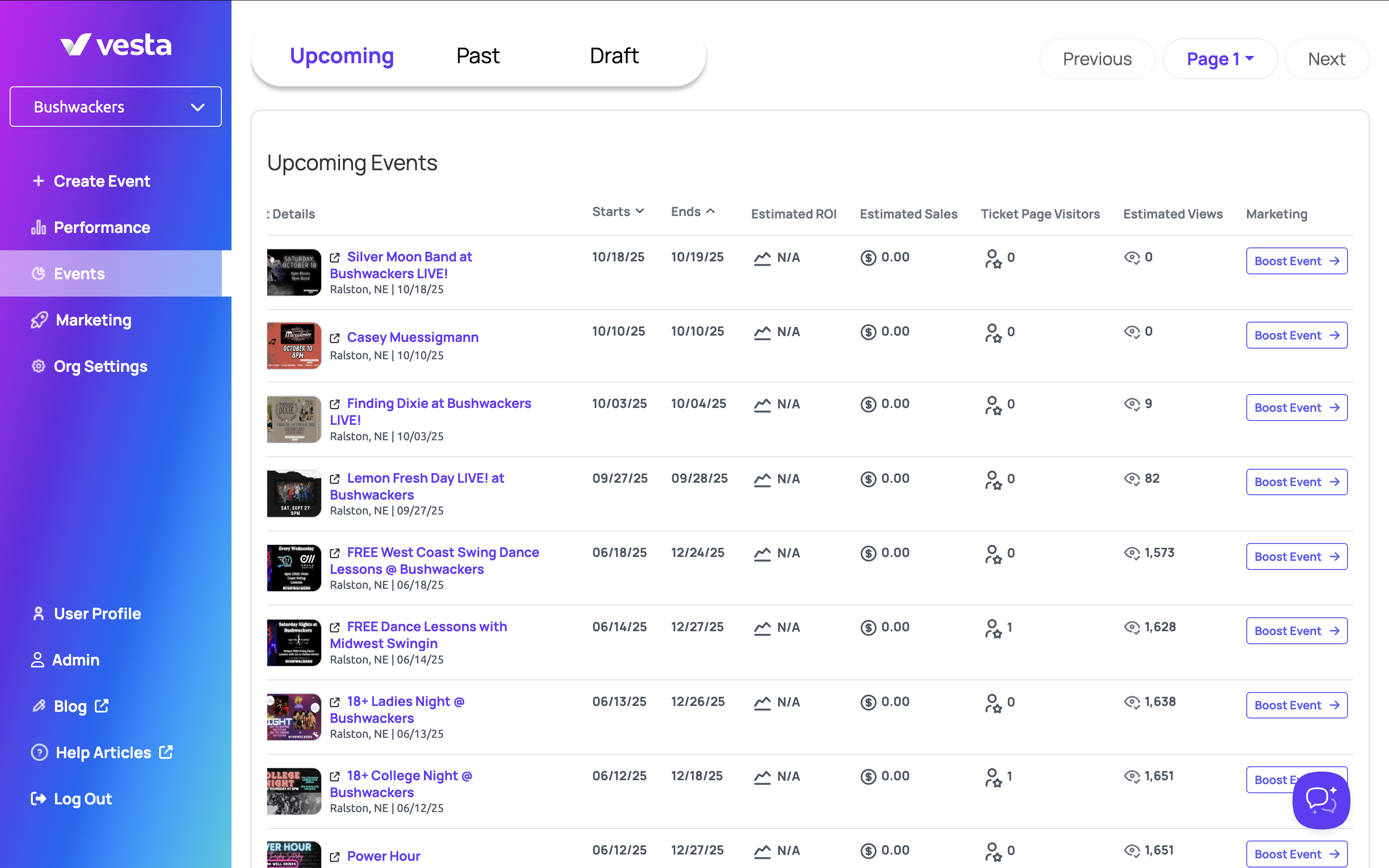
Task: Click the eye views icon in Lemon Fresh Day row
Action: (1132, 479)
